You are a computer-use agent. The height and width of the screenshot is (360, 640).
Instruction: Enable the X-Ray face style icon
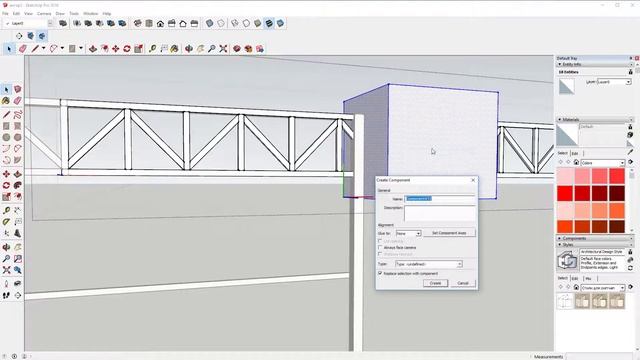coord(209,24)
